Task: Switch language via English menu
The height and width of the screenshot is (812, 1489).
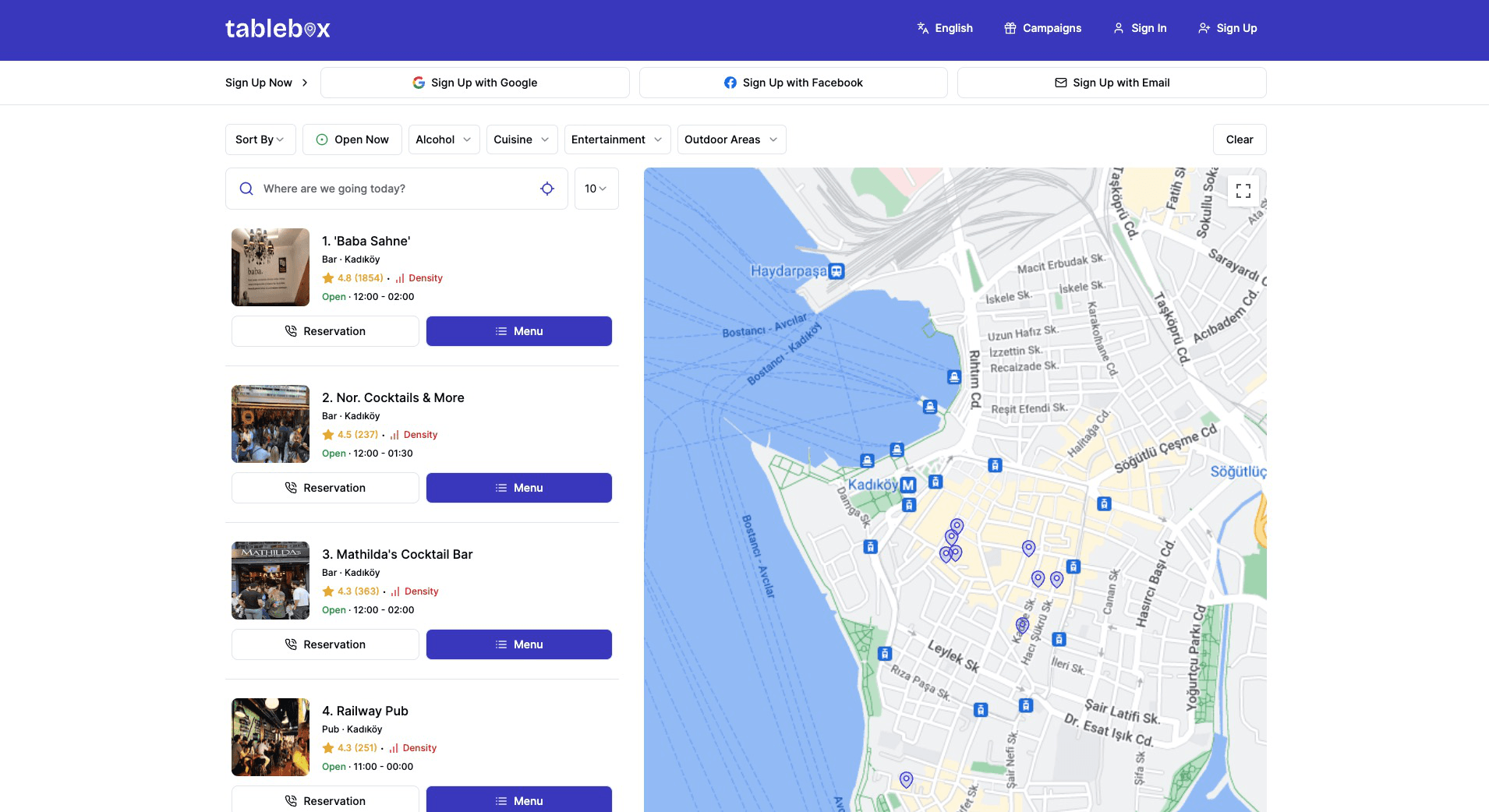Action: pos(945,28)
